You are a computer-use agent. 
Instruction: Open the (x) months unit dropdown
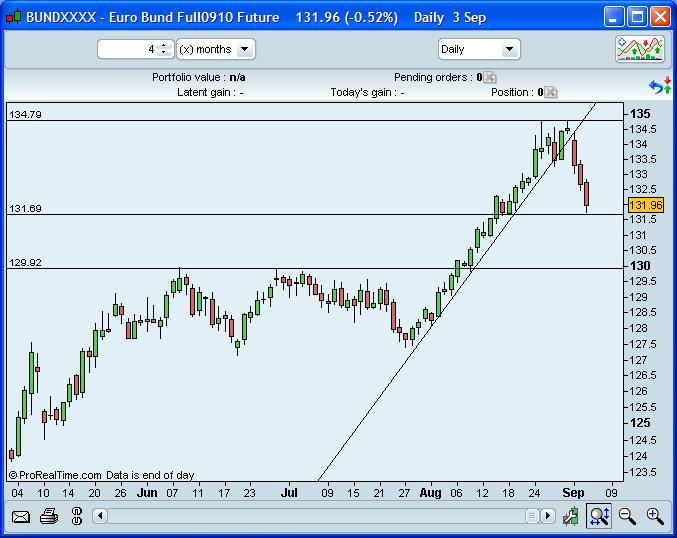click(216, 49)
